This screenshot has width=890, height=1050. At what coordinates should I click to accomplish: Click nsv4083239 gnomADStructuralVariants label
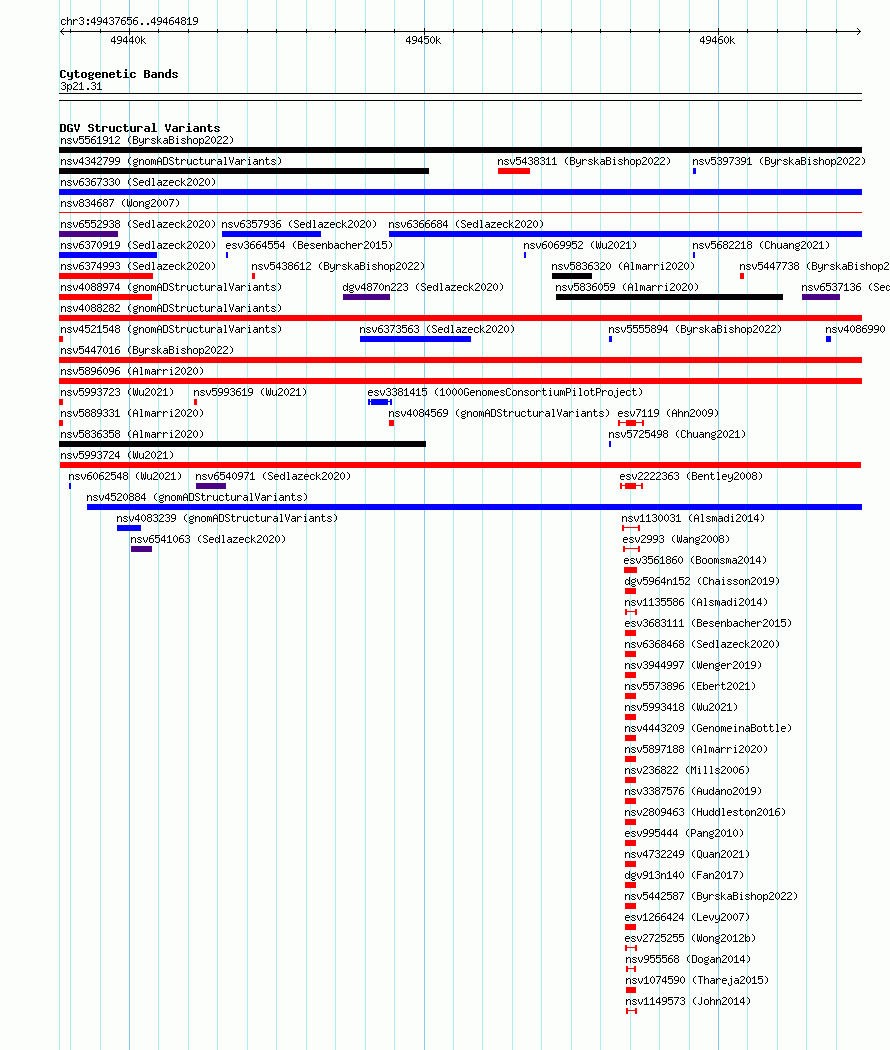pyautogui.click(x=227, y=518)
